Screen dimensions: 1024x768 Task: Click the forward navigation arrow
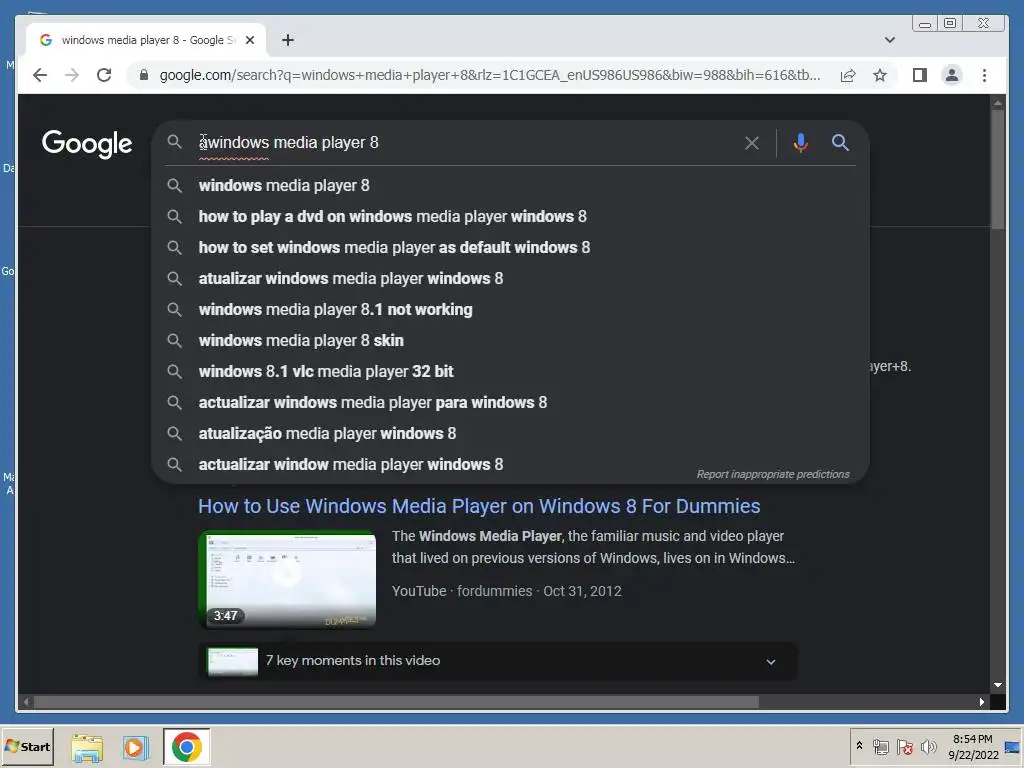(72, 75)
